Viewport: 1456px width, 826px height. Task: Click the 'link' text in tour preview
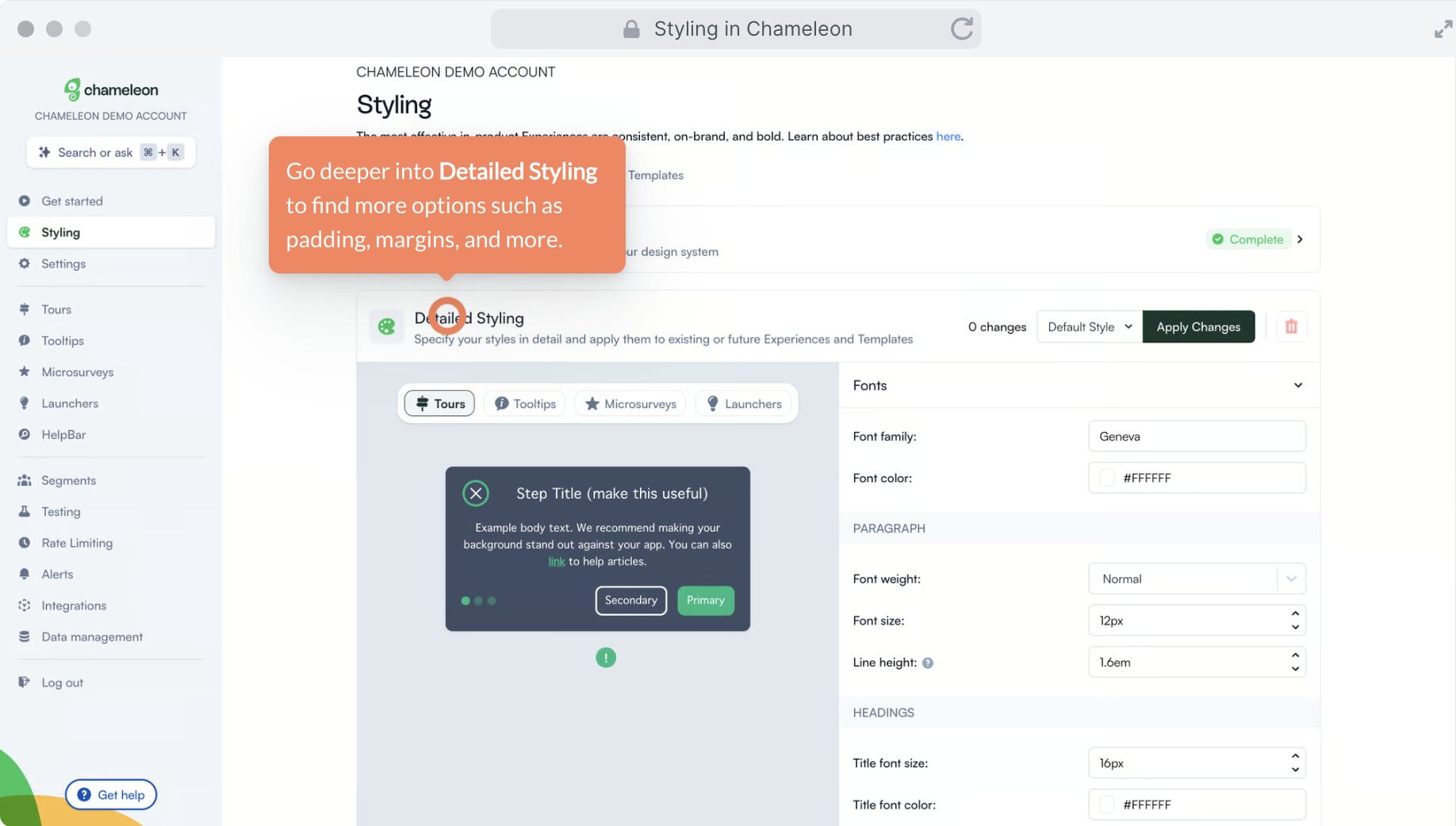tap(557, 562)
